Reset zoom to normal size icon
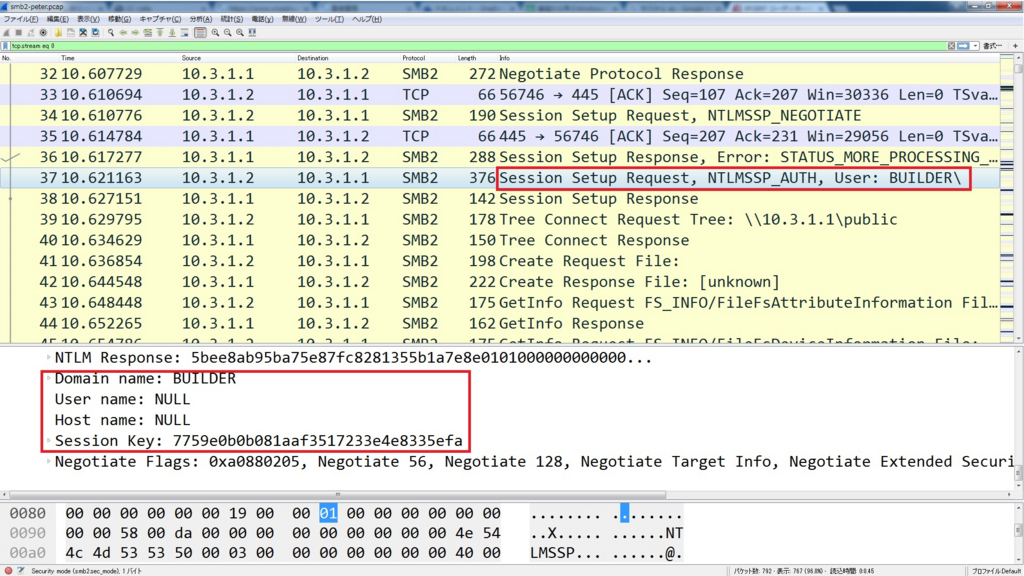The image size is (1024, 576). pyautogui.click(x=240, y=33)
